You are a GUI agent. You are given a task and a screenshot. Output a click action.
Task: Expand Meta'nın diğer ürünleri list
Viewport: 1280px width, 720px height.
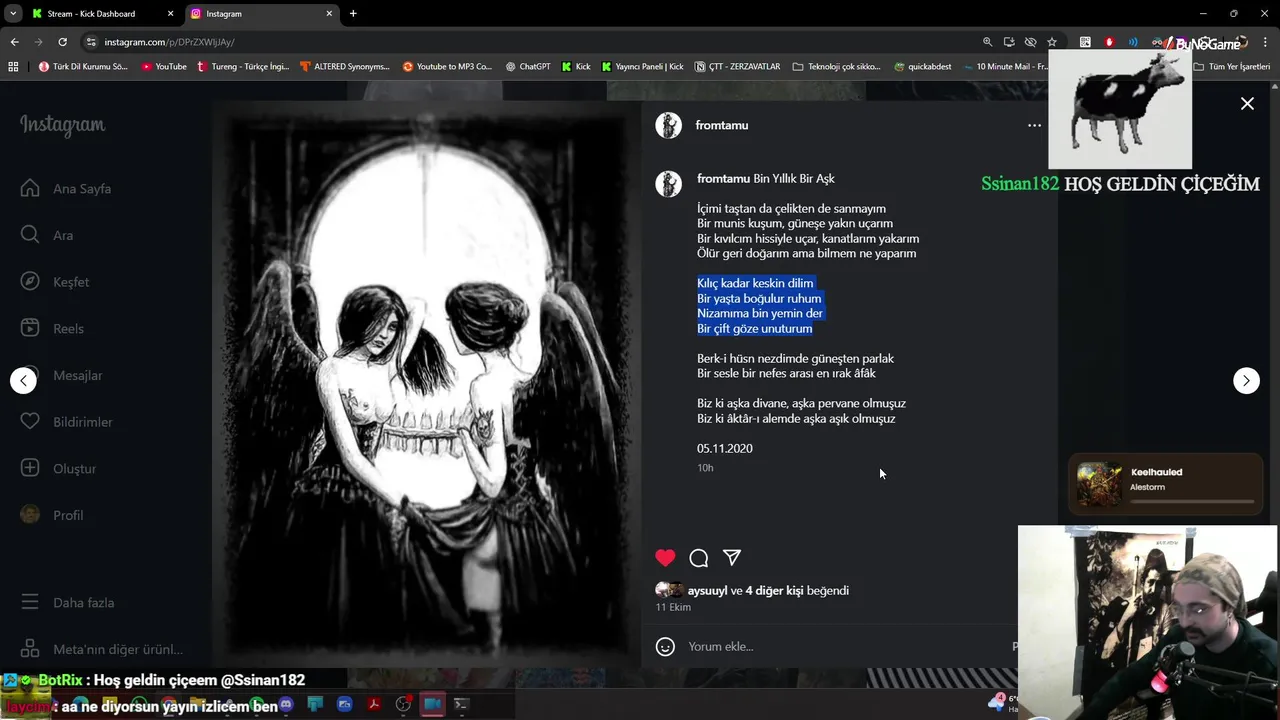102,650
